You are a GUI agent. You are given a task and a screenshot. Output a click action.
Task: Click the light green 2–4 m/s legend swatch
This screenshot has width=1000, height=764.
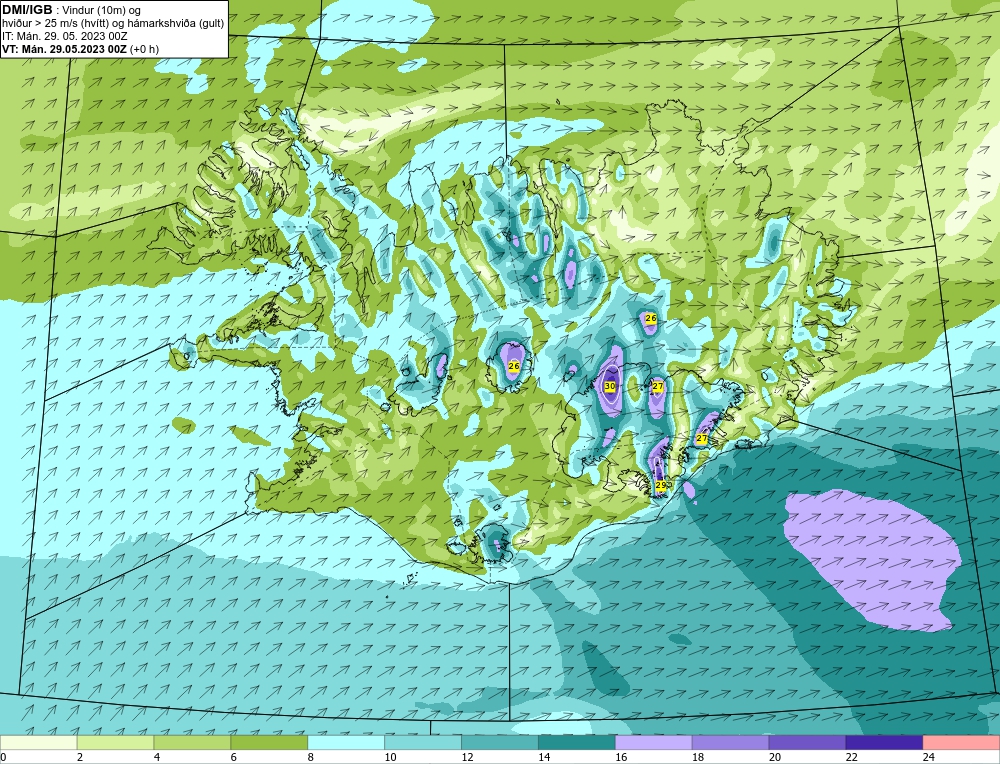115,742
